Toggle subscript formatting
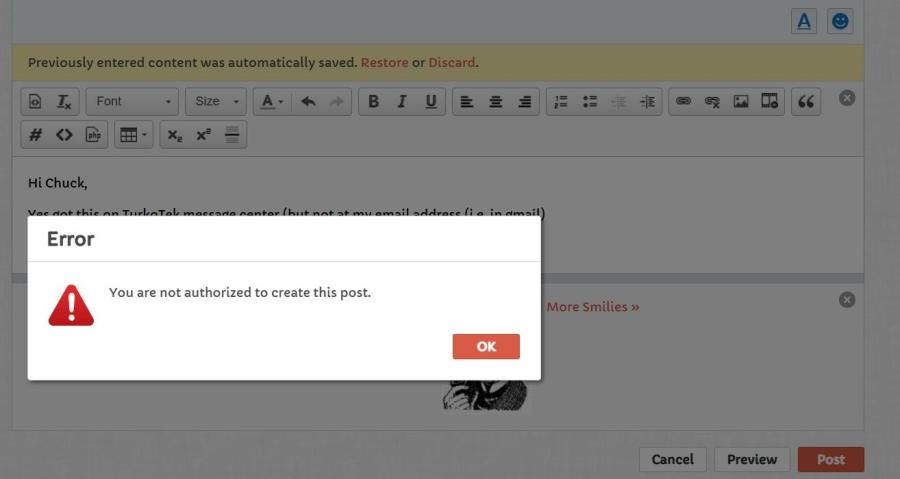This screenshot has height=479, width=900. point(174,135)
